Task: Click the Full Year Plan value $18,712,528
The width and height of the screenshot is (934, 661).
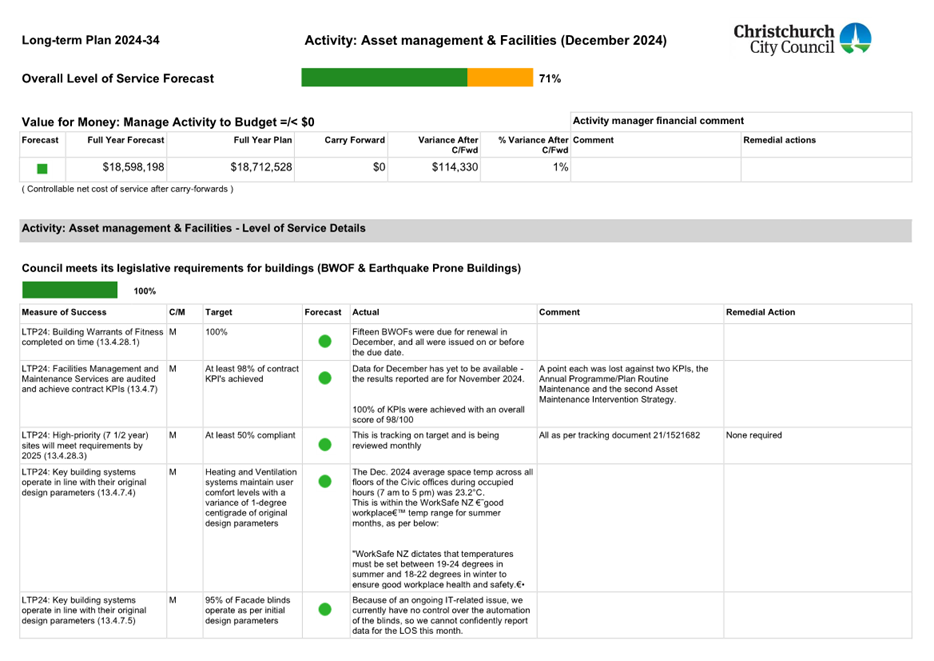Action: click(261, 168)
